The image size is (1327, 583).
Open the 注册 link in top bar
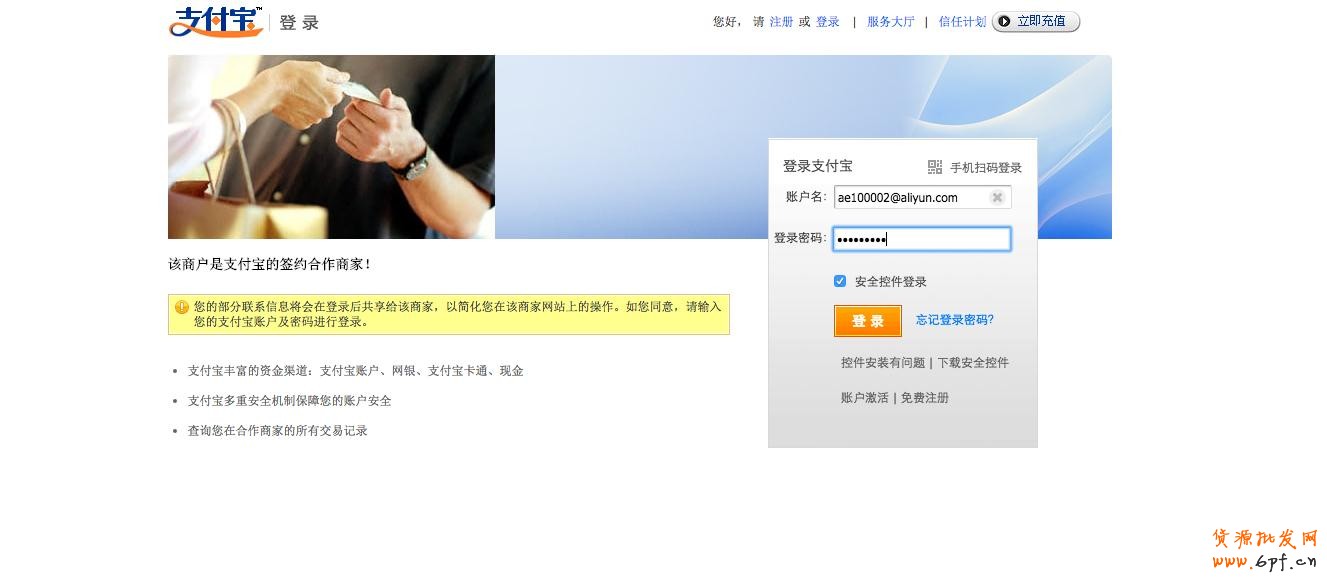781,22
